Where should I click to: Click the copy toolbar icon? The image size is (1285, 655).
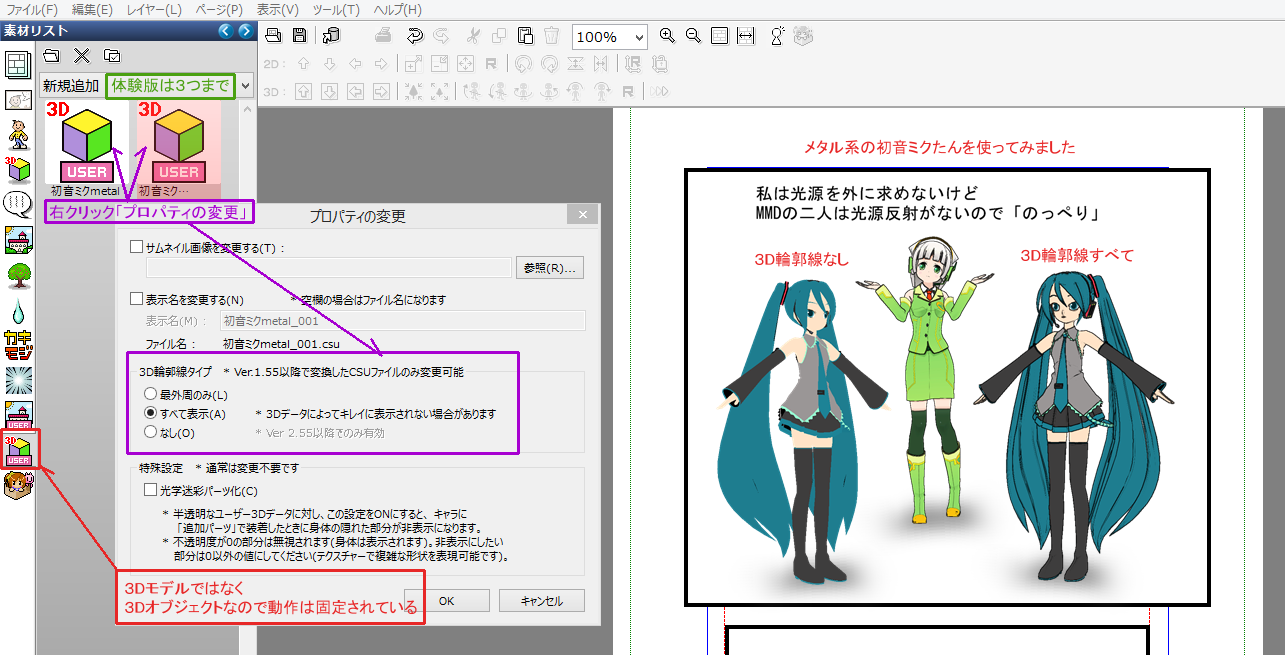499,37
